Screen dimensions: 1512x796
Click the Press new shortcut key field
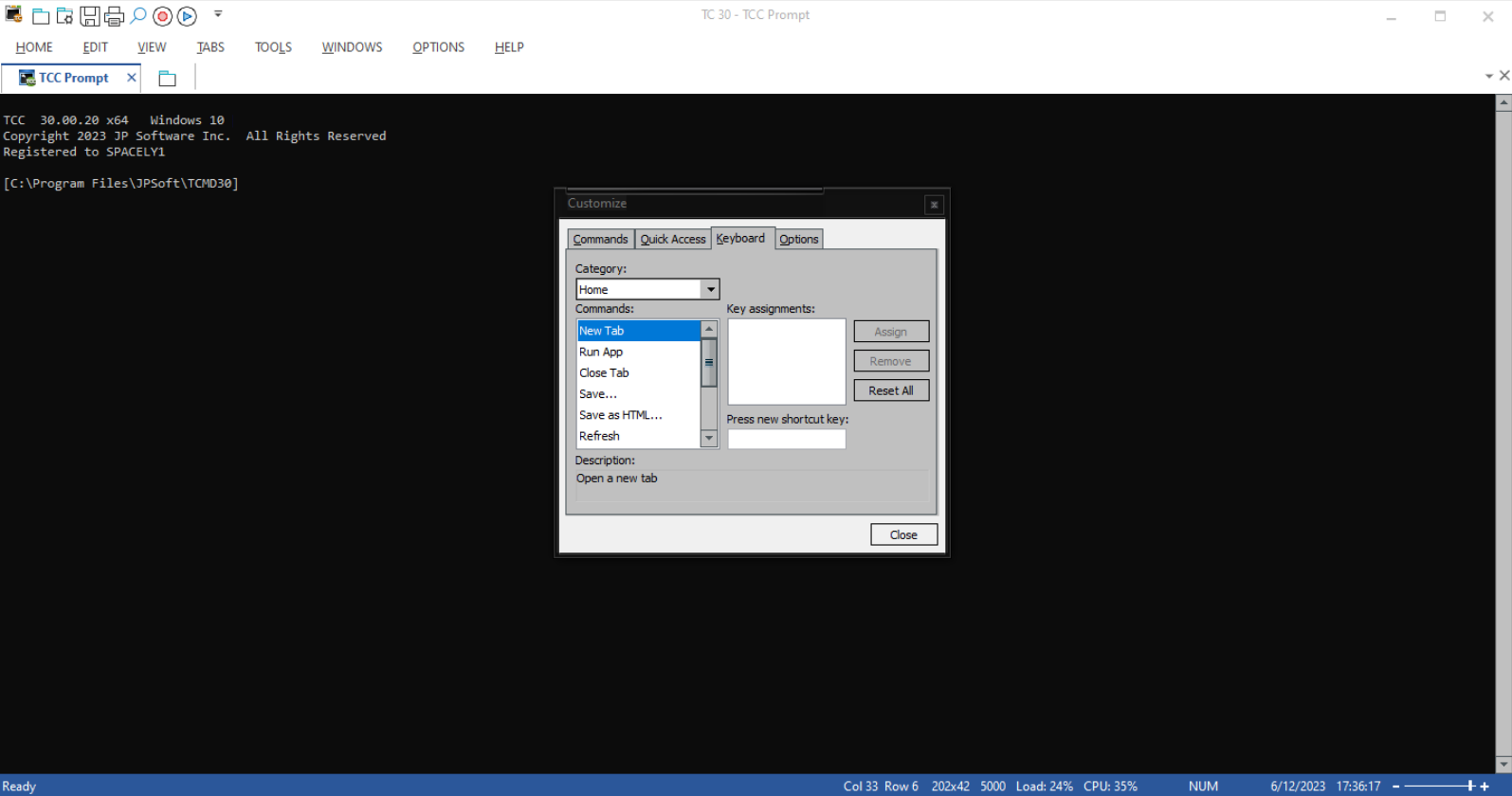[787, 439]
